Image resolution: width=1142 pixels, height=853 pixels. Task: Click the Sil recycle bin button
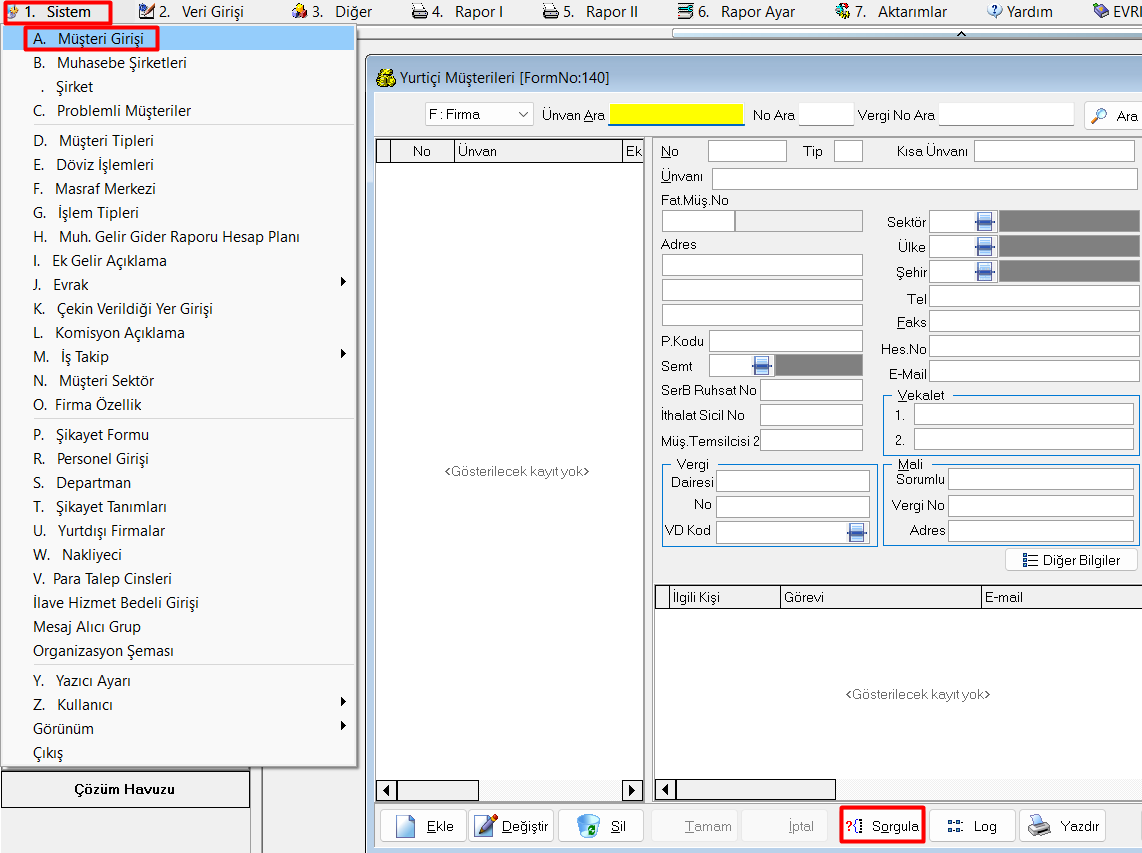point(601,826)
